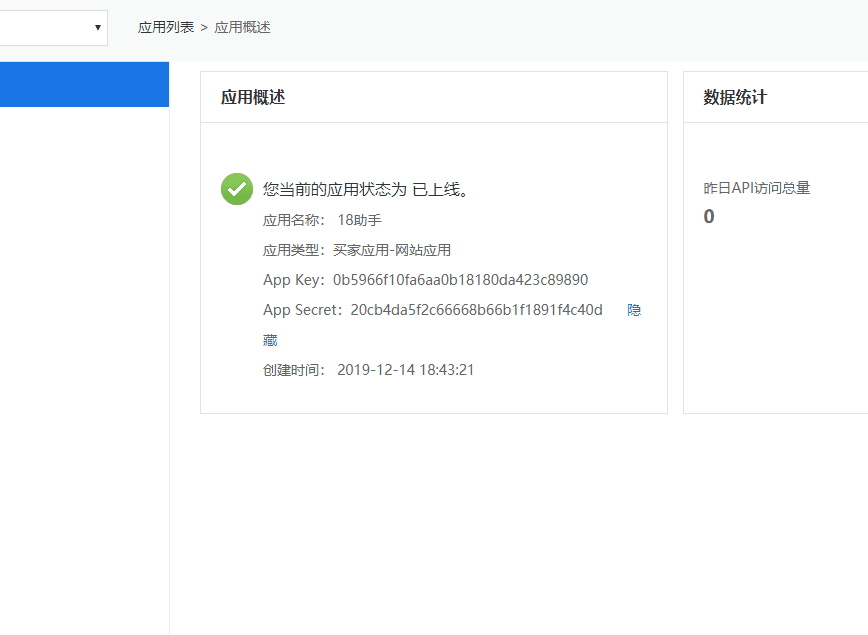Click the 应用概述 panel heading

253,97
